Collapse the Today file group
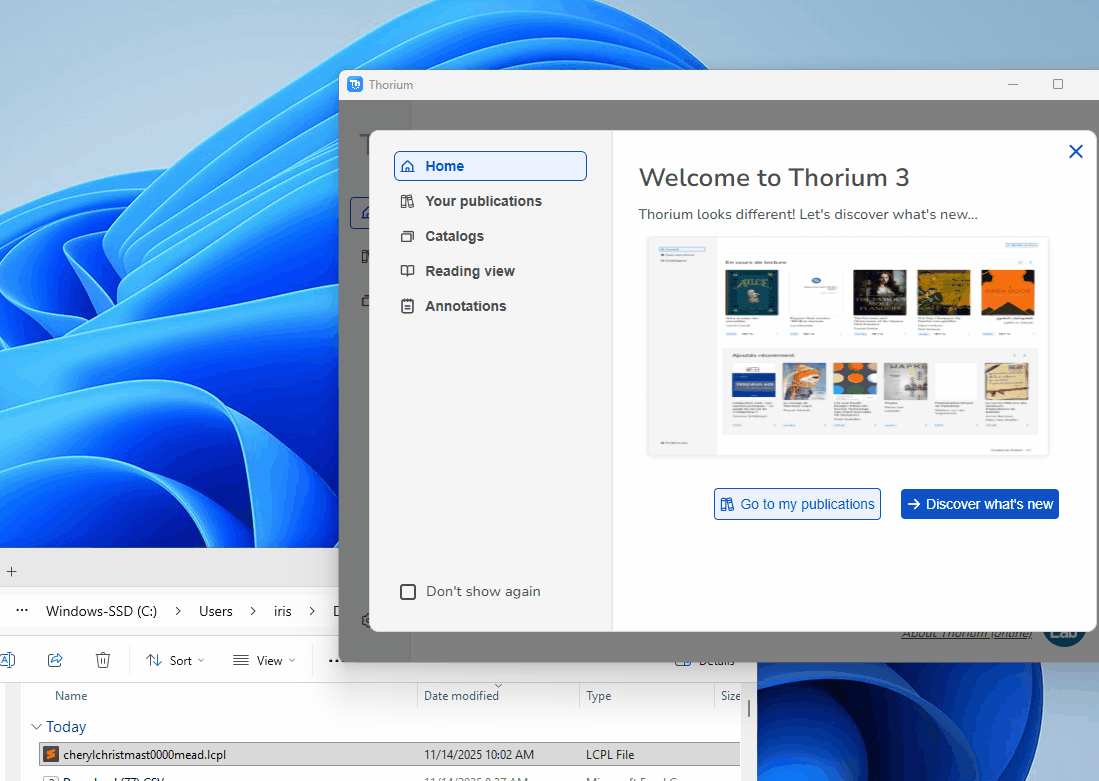1099x781 pixels. click(x=37, y=727)
